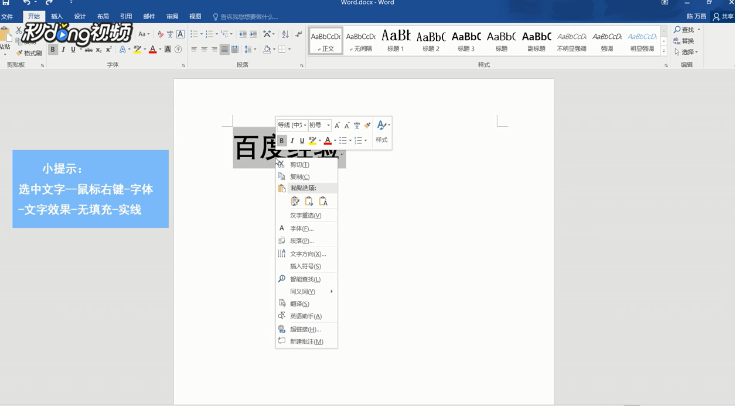Click Grow Font icon in mini toolbar

coord(337,125)
